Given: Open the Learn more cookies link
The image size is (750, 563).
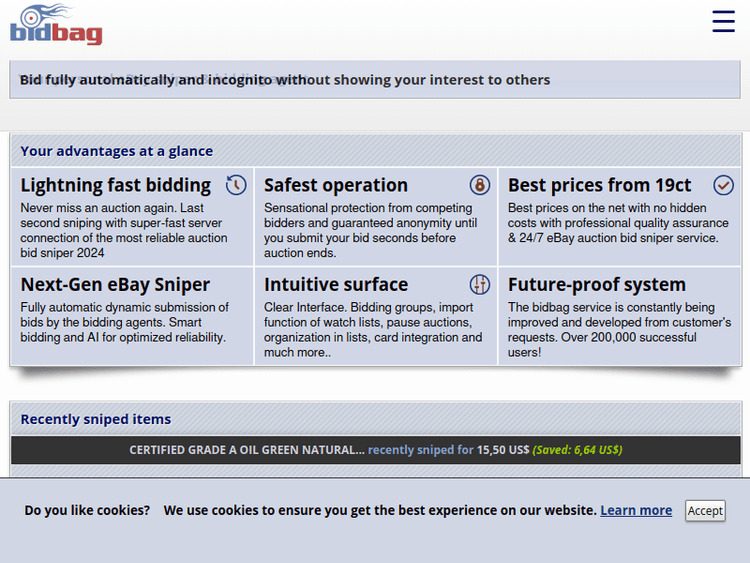Looking at the screenshot, I should tap(636, 510).
